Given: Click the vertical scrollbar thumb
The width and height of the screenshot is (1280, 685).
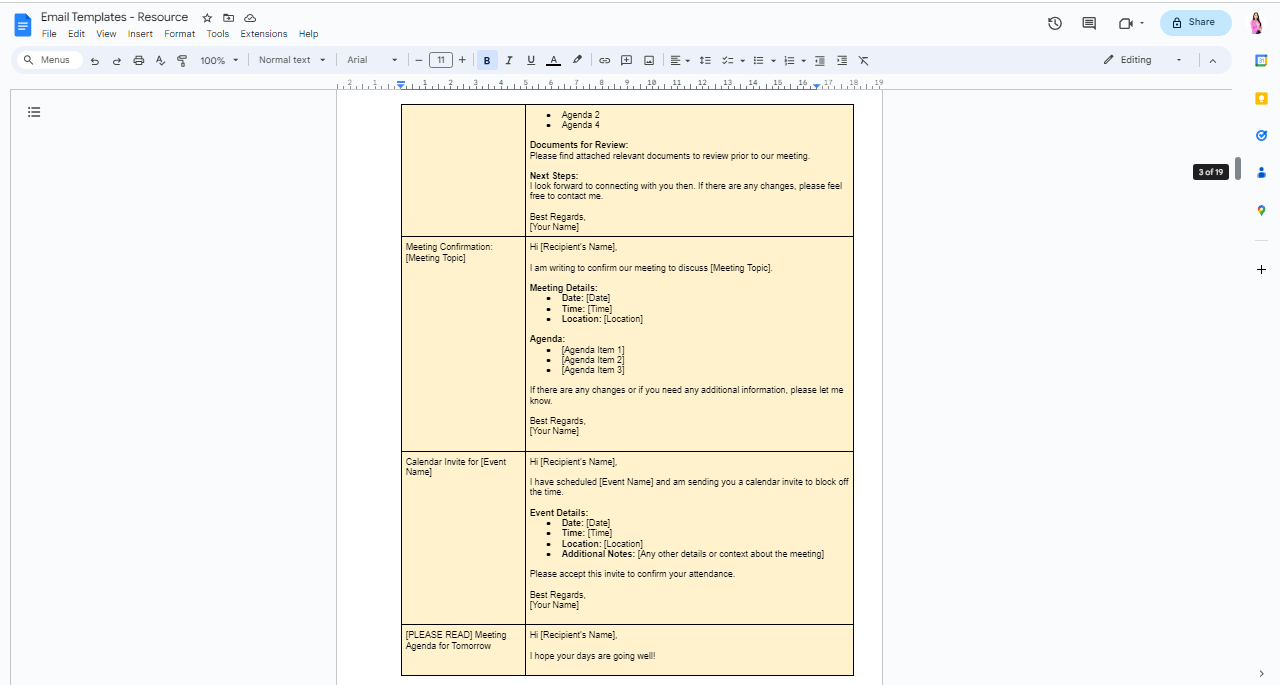Looking at the screenshot, I should coord(1238,168).
